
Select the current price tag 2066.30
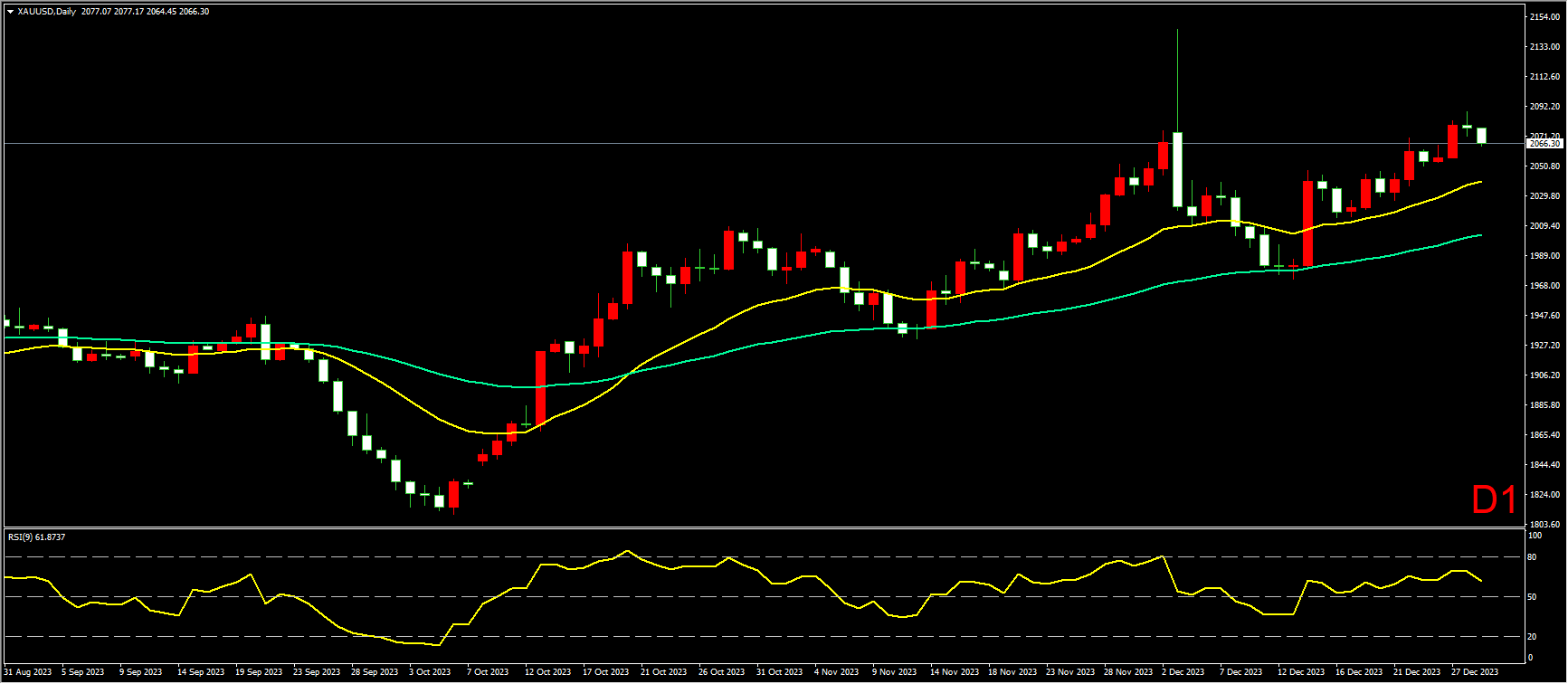pos(1544,144)
